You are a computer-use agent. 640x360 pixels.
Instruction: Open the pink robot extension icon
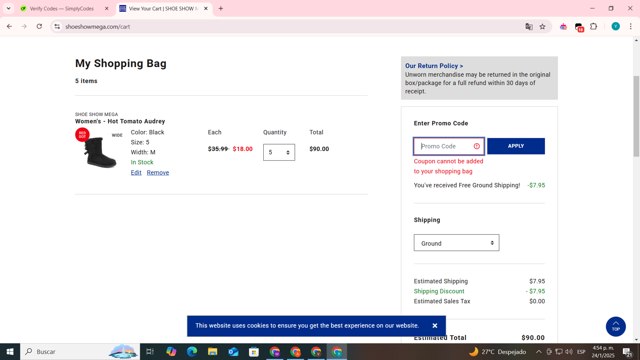[x=563, y=27]
